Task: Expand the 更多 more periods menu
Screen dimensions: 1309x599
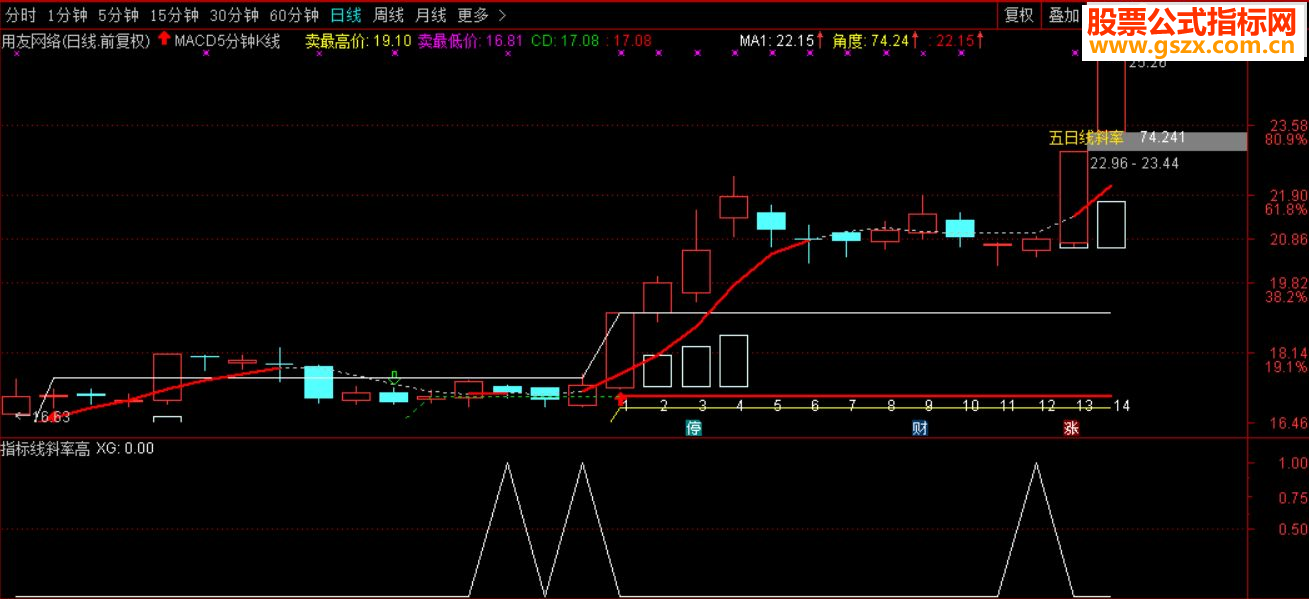Action: [x=480, y=15]
